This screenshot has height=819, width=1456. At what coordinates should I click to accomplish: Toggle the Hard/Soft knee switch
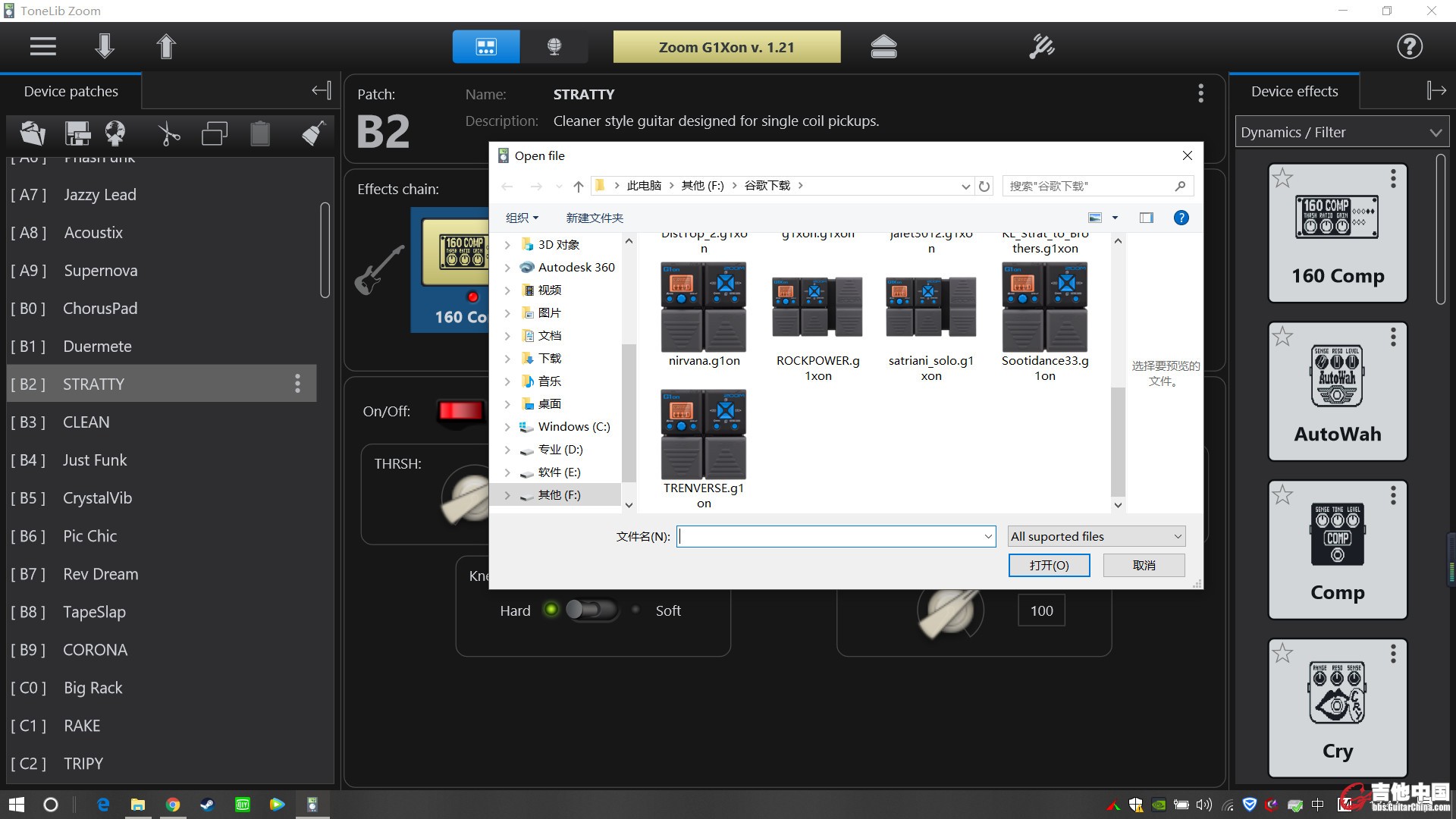(x=592, y=610)
